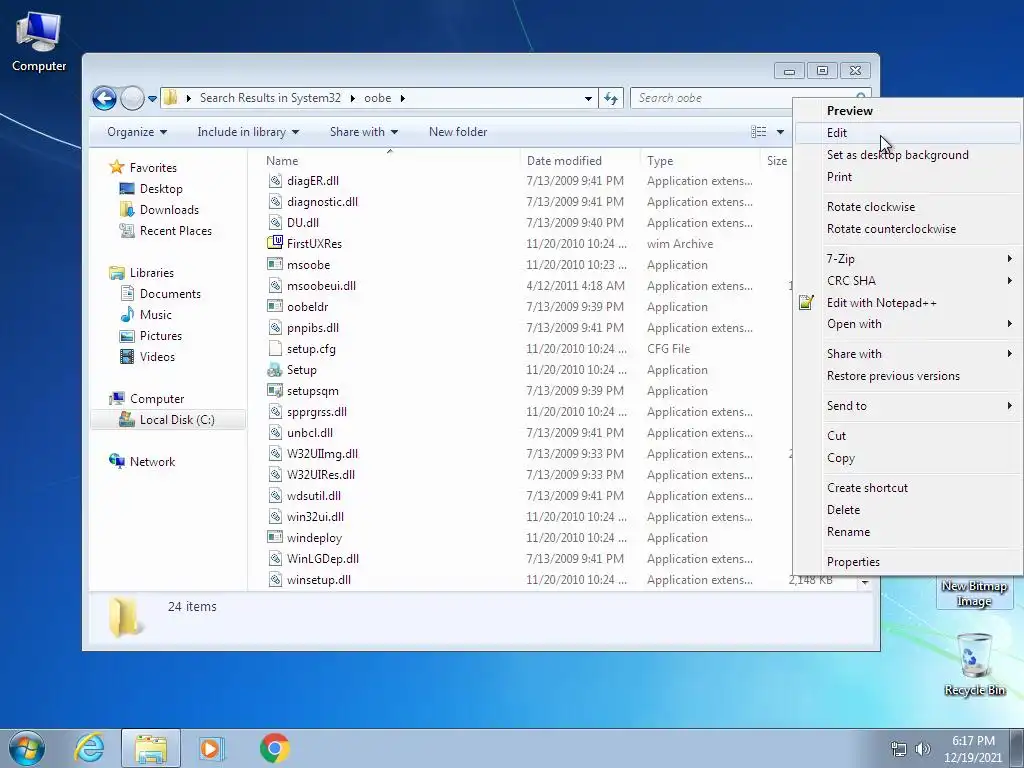Click the Refresh button beside address bar

[611, 98]
